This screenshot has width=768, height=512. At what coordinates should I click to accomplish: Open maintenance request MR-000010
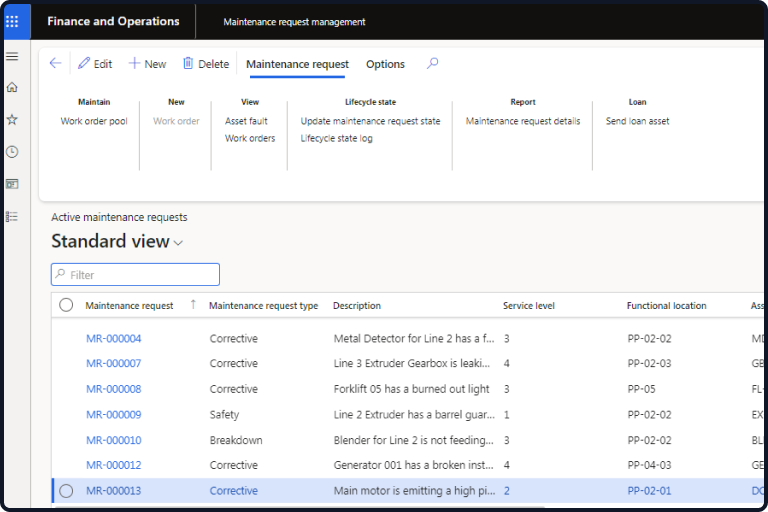point(114,440)
